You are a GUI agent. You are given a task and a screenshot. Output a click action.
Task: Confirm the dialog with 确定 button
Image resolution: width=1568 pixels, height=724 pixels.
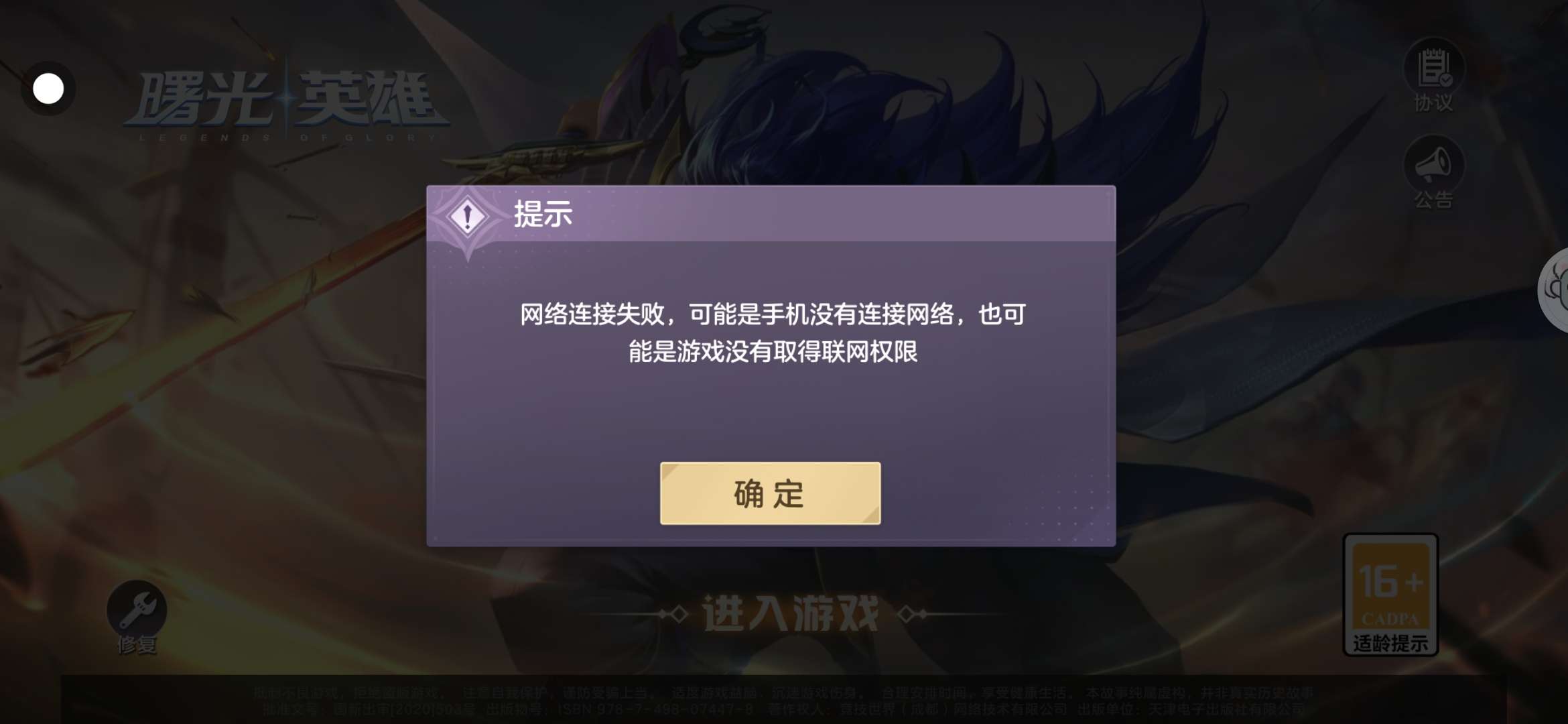(770, 493)
